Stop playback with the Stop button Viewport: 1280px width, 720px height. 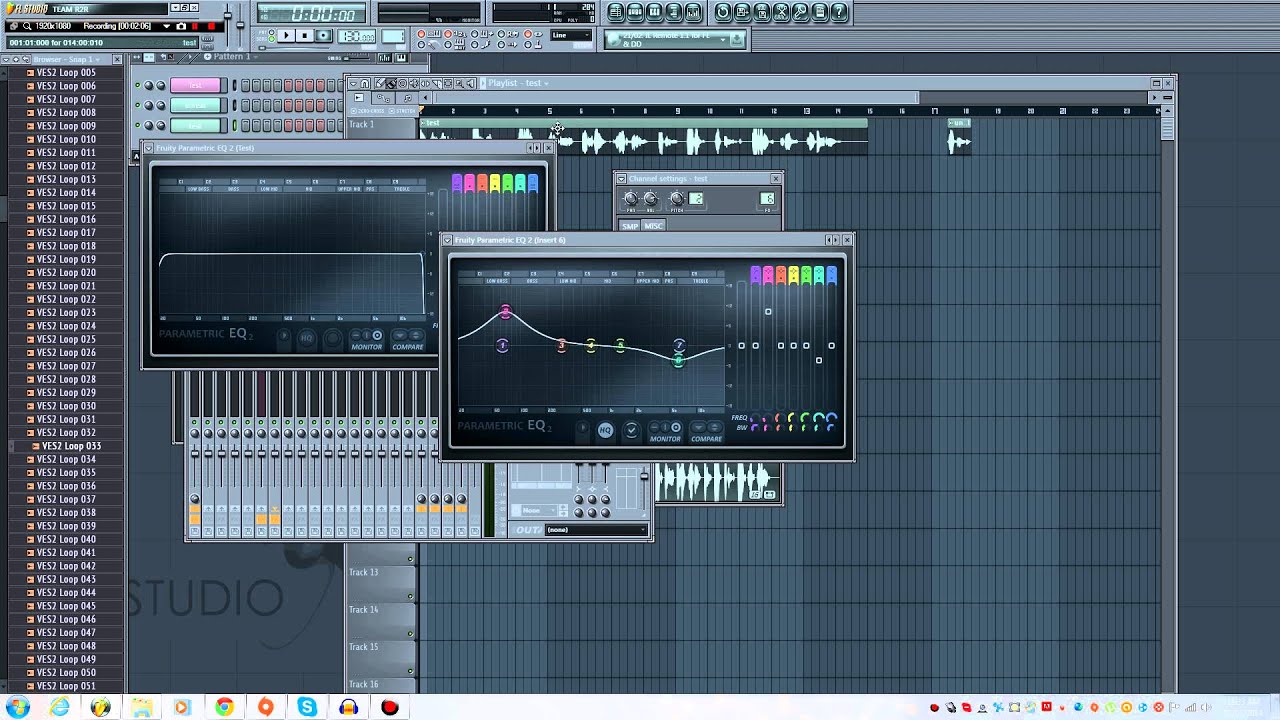click(304, 36)
